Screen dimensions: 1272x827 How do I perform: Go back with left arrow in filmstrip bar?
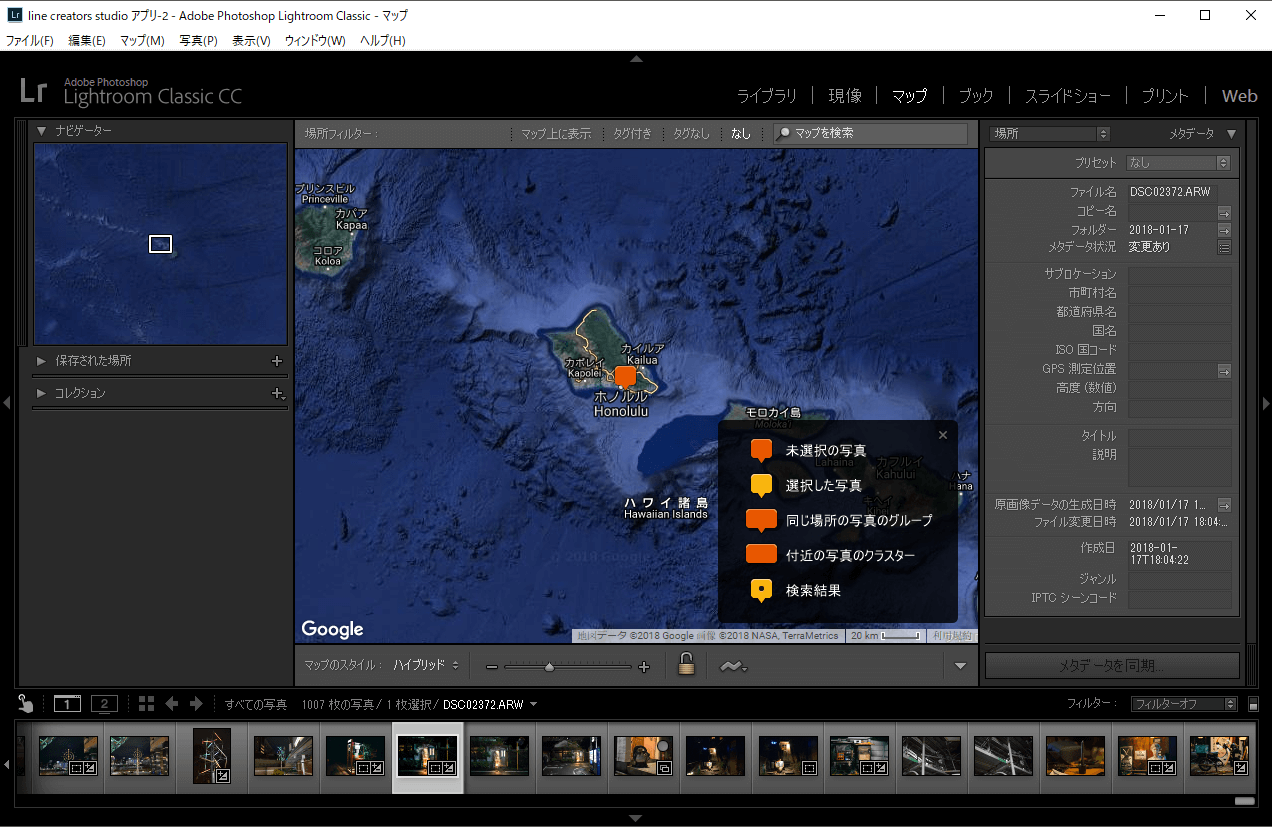coord(172,704)
